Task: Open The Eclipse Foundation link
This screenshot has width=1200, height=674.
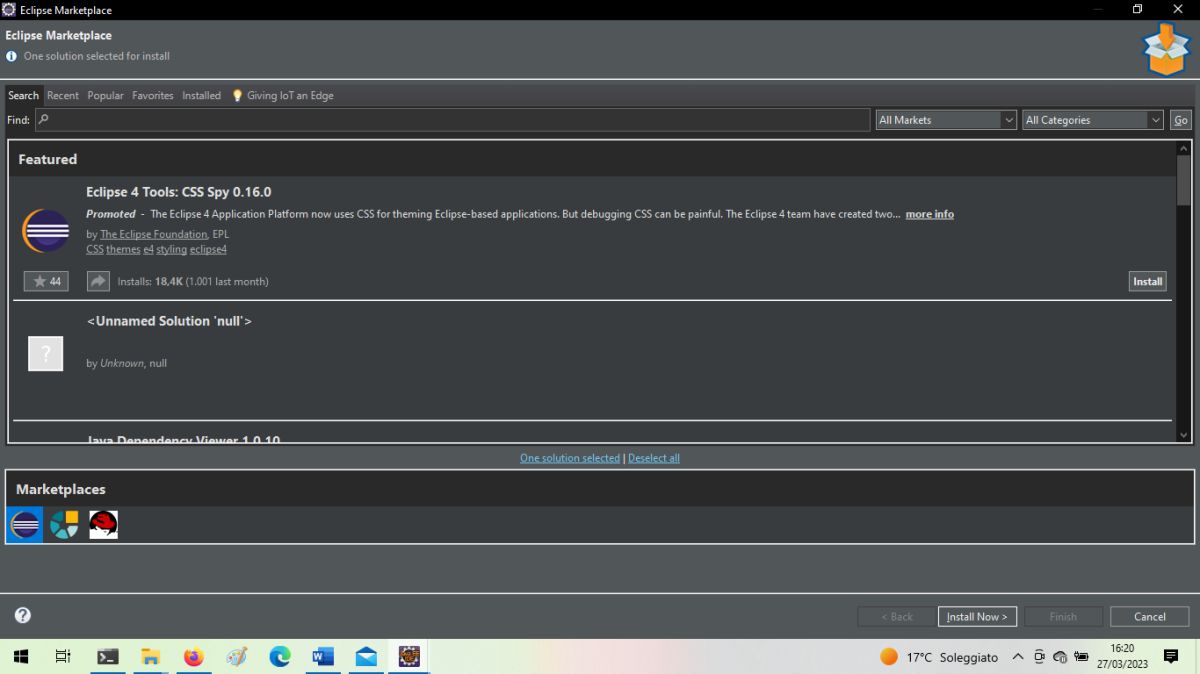Action: 153,234
